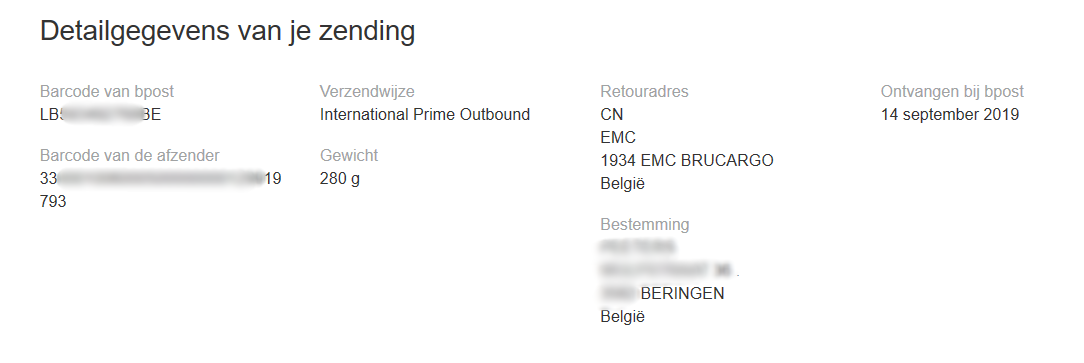Screen dimensions: 1084x363
Task: Select the Ontvangen bij bpost label
Action: (952, 91)
